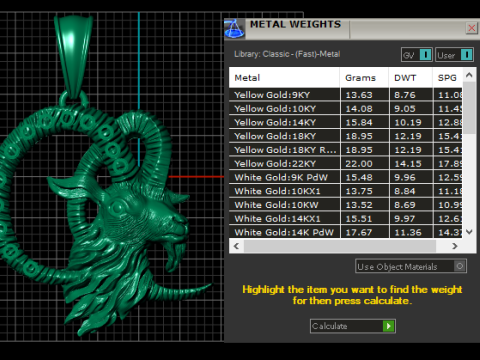This screenshot has width=480, height=360.
Task: Select the White Gold:10KX1 row
Action: click(346, 191)
